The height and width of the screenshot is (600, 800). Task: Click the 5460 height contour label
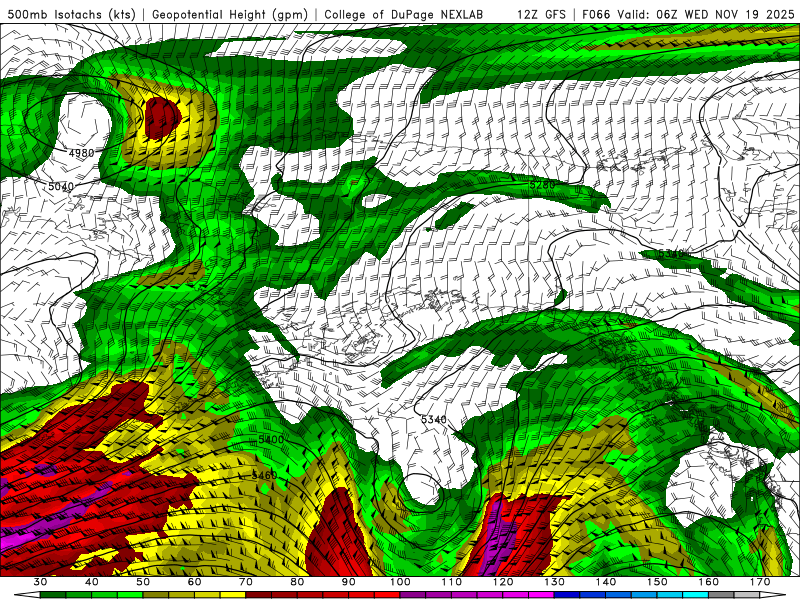pos(264,475)
